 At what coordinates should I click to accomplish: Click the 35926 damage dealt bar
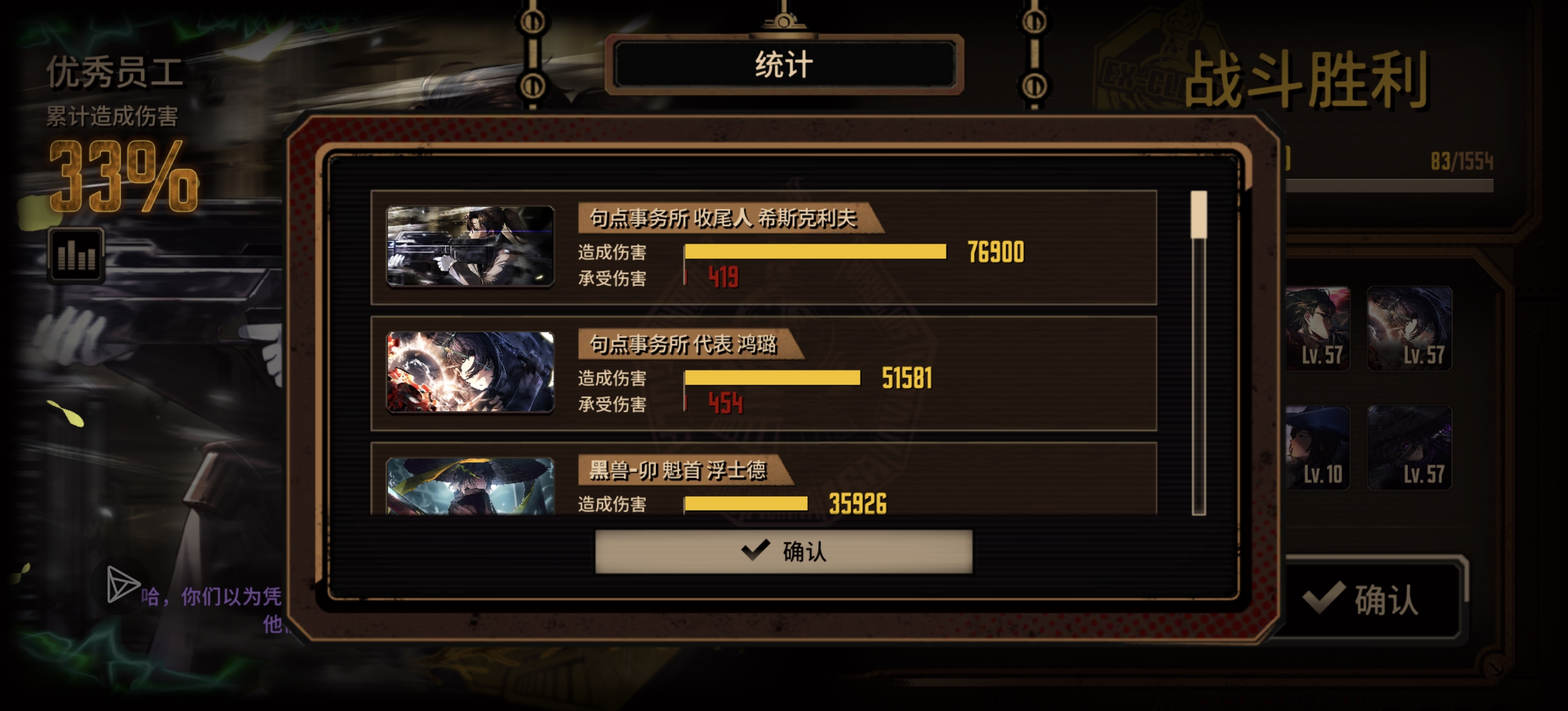[x=746, y=504]
